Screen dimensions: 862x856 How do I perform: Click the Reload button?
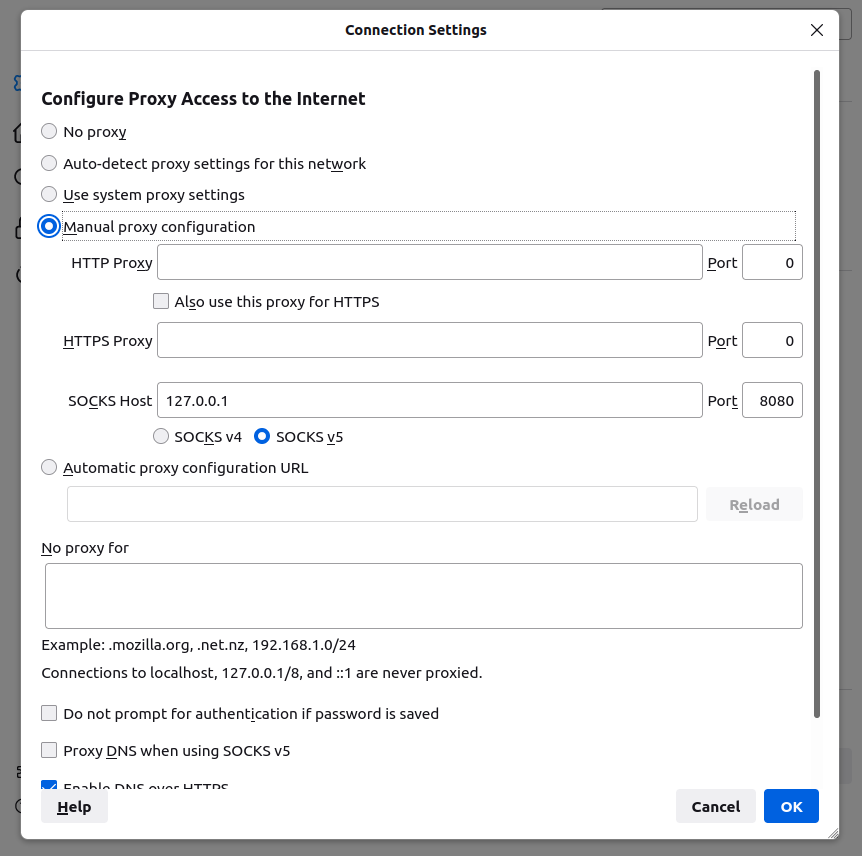pyautogui.click(x=754, y=505)
